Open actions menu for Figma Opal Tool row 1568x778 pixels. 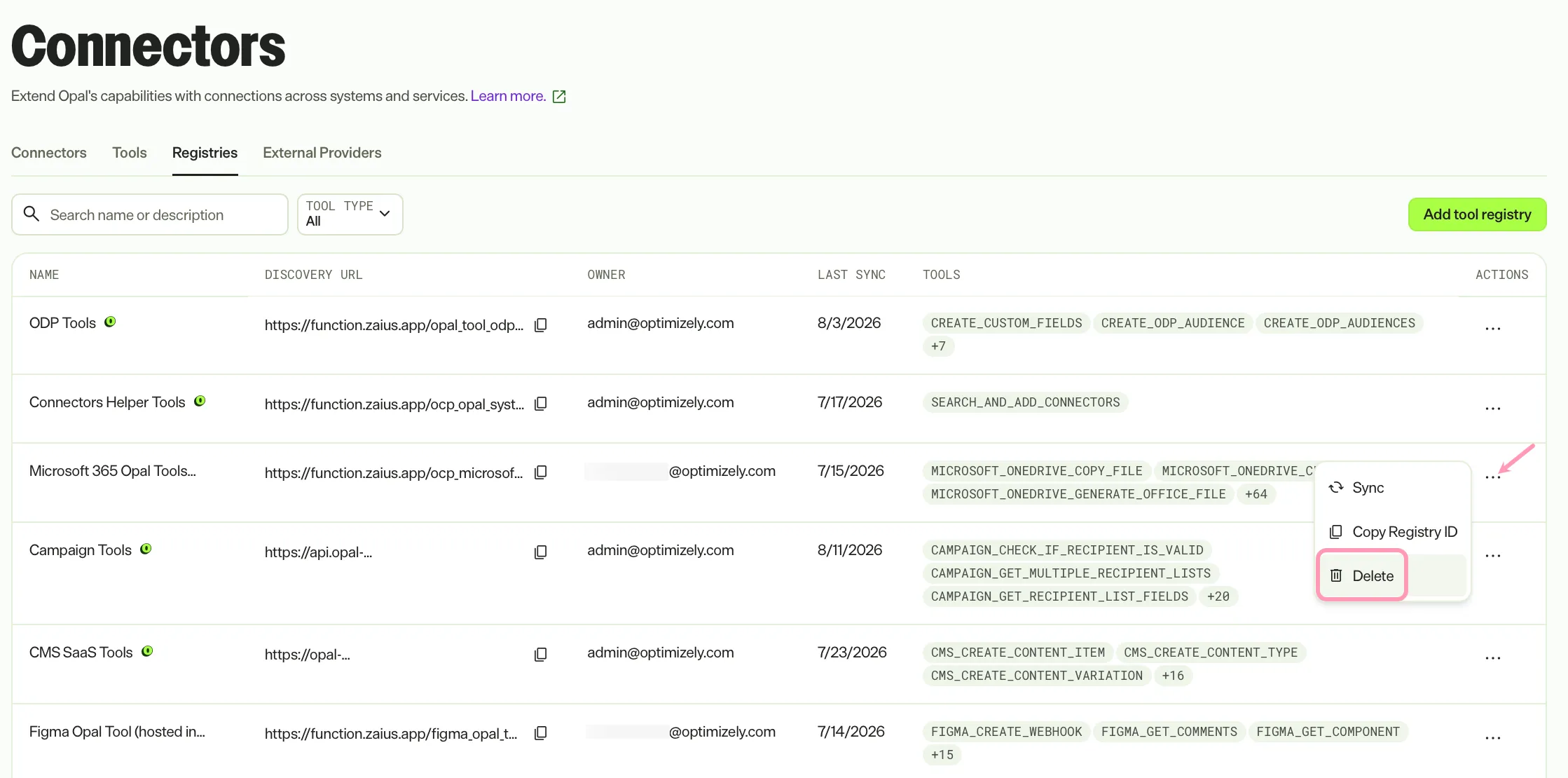1492,738
